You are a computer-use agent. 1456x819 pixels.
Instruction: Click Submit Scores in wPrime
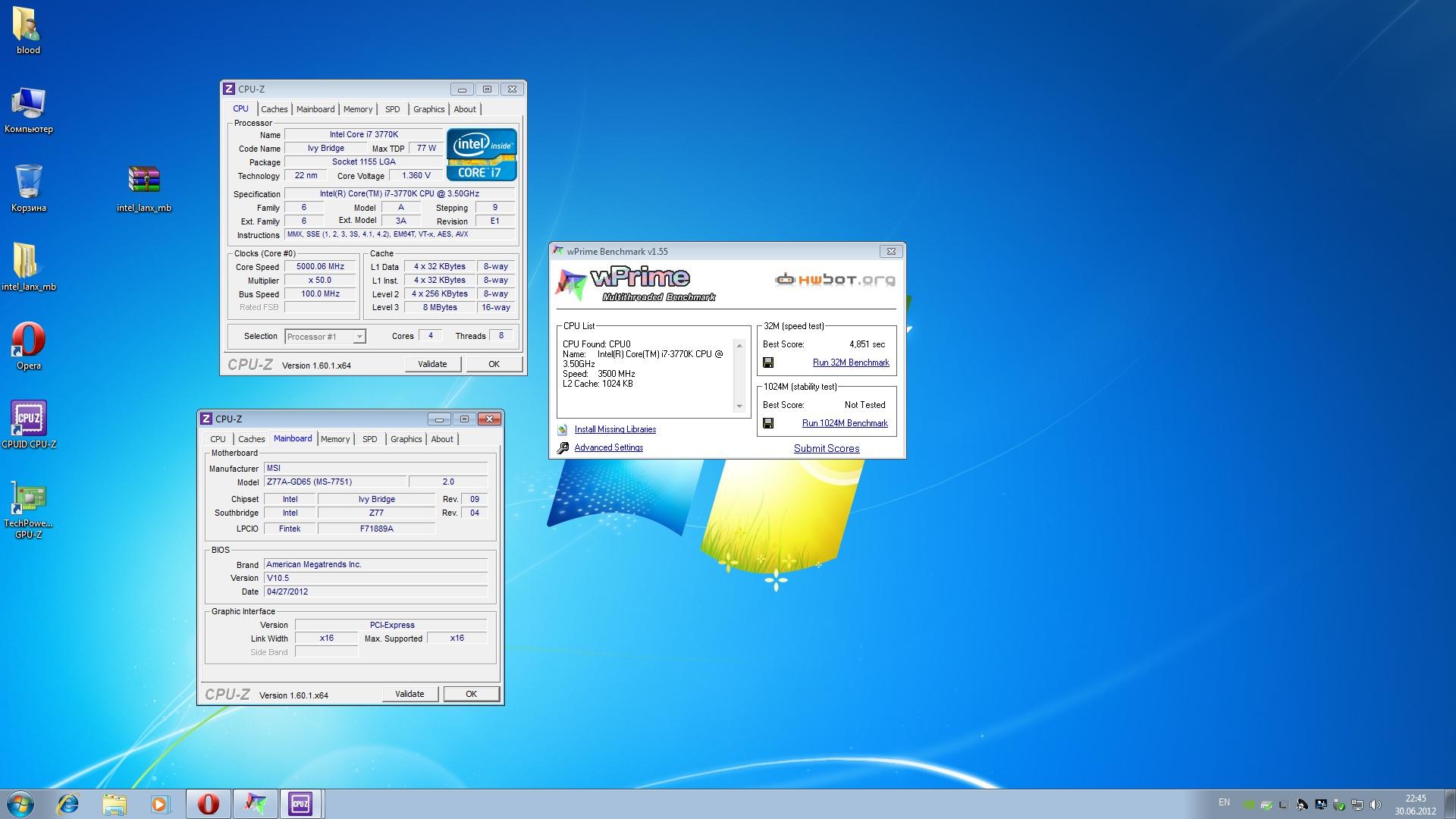click(x=827, y=449)
